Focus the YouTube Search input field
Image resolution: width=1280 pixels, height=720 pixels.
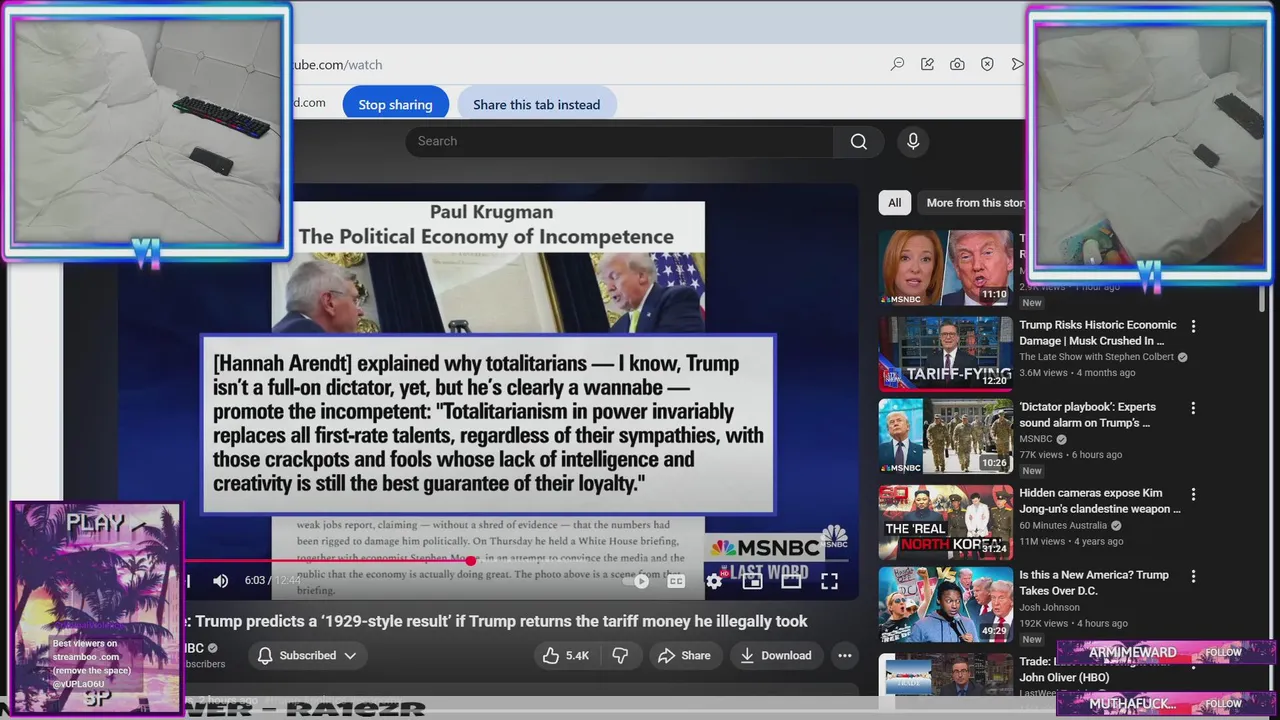click(619, 141)
